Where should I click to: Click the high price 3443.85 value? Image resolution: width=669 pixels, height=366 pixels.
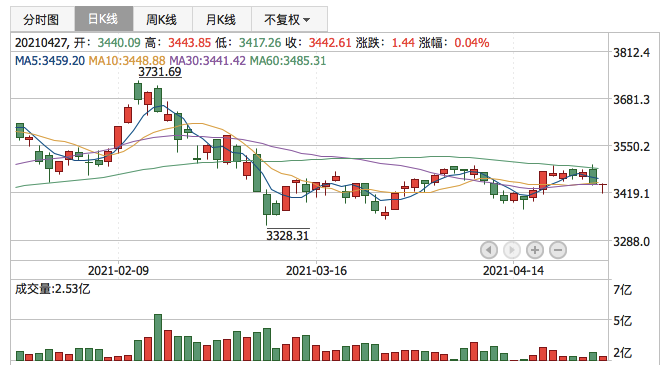coord(189,43)
